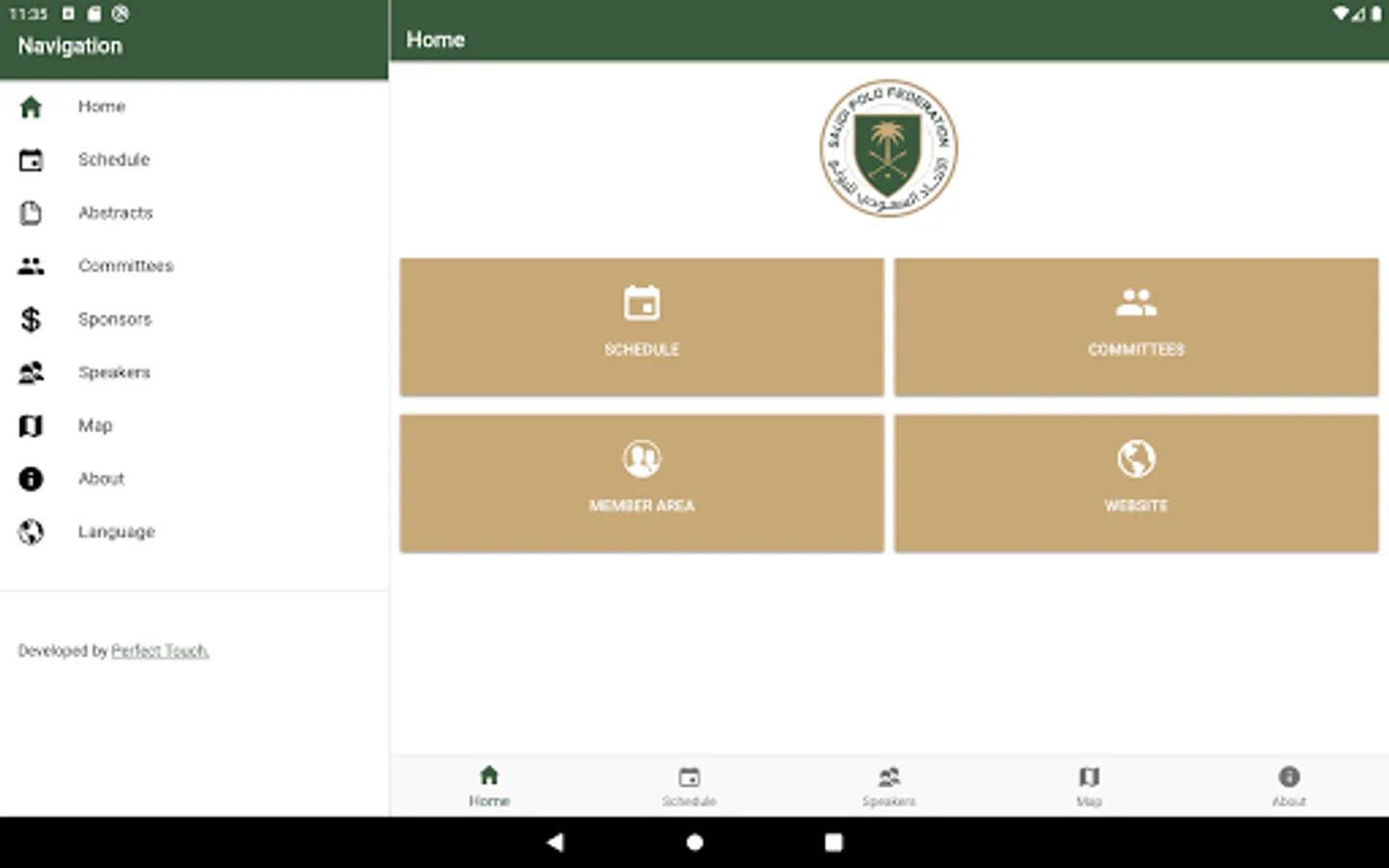Select the Home item in the navigation list

[x=194, y=106]
